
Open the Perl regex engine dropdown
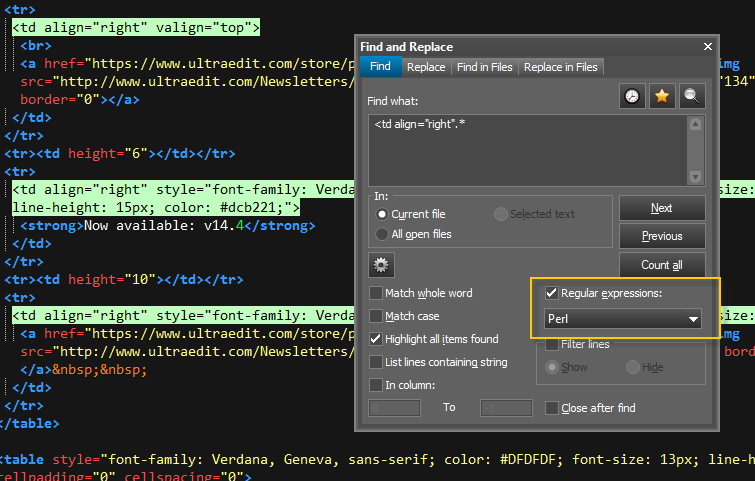[623, 319]
